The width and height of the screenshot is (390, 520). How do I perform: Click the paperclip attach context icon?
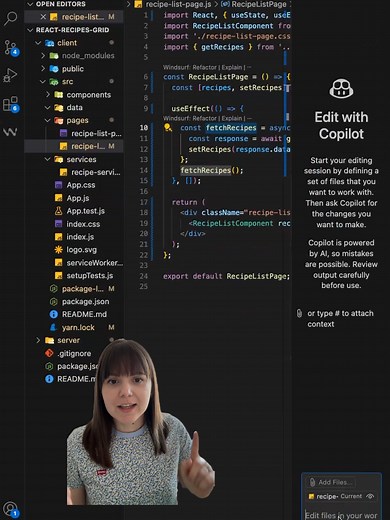click(299, 313)
